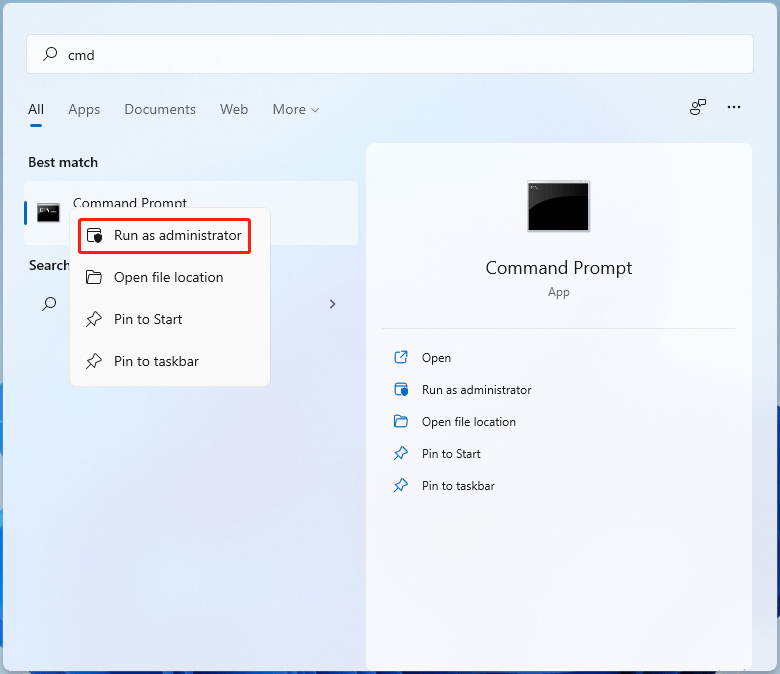Click the blue pin icon beside details-pane Pin to Start

401,453
